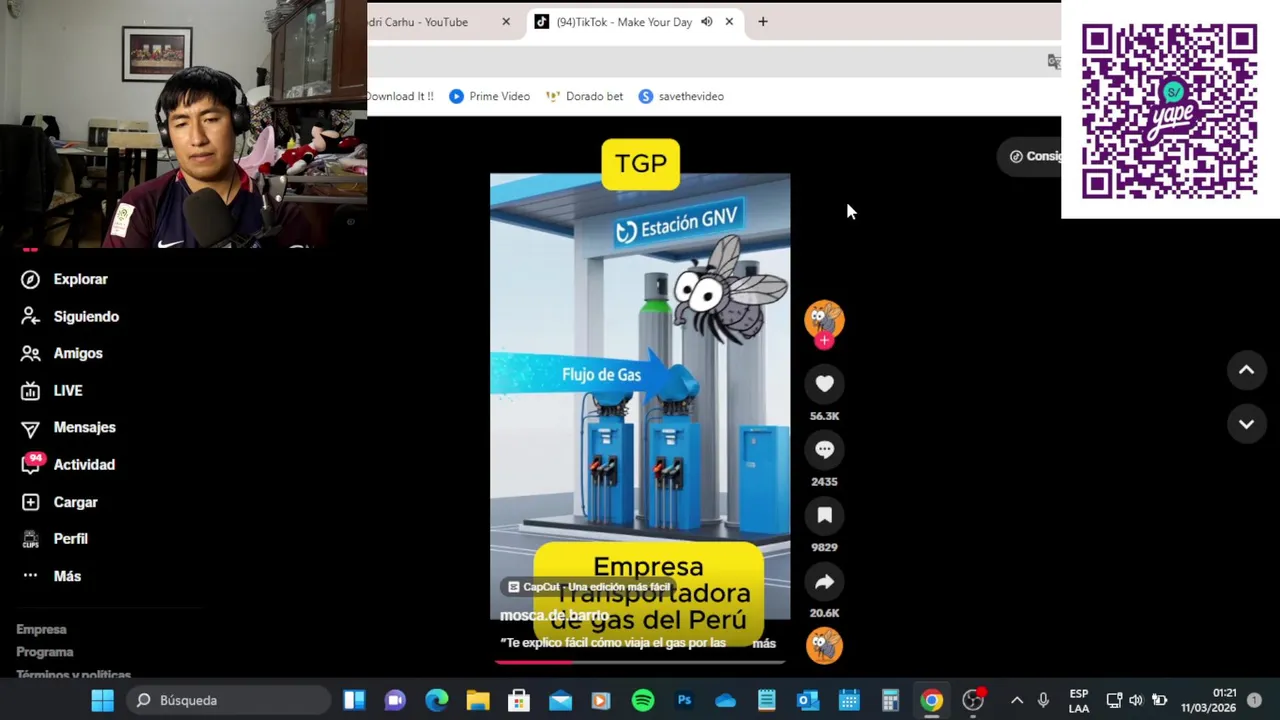This screenshot has width=1280, height=720.
Task: Like the video with the heart icon
Action: click(824, 384)
